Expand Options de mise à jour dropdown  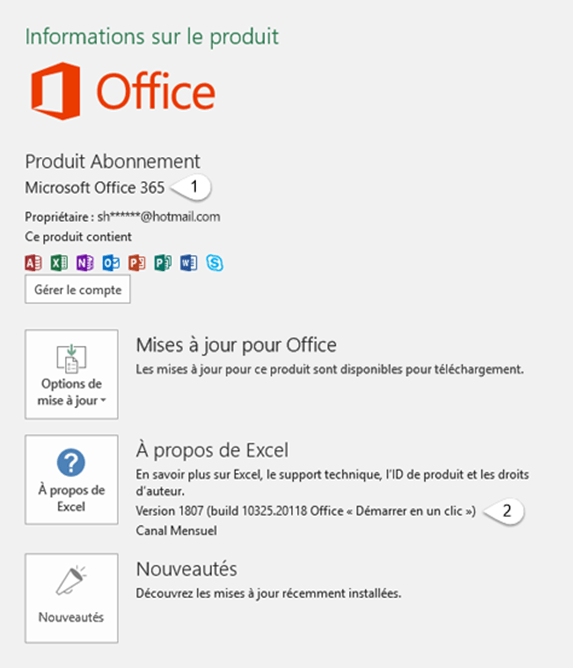(72, 374)
